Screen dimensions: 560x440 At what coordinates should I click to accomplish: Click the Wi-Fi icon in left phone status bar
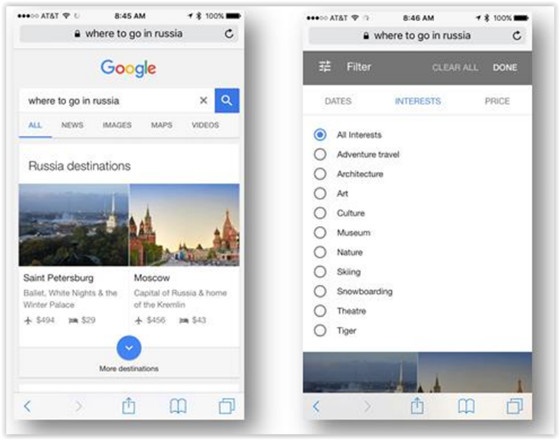pos(66,16)
